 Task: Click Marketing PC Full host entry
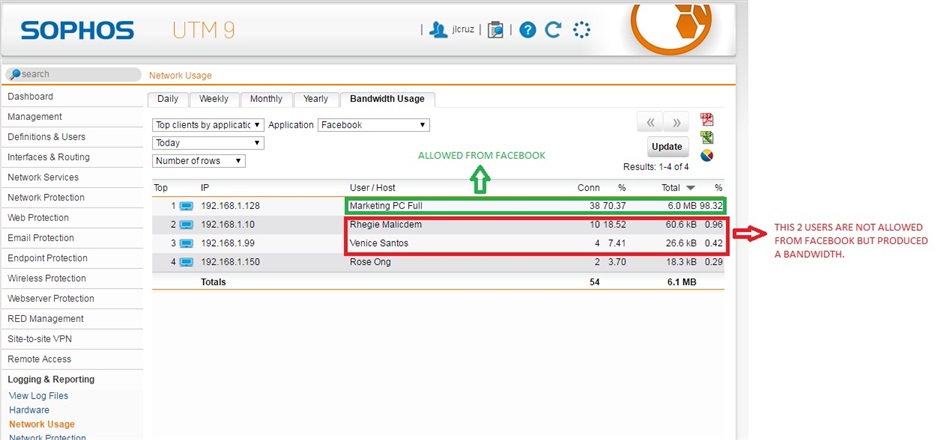(x=386, y=206)
